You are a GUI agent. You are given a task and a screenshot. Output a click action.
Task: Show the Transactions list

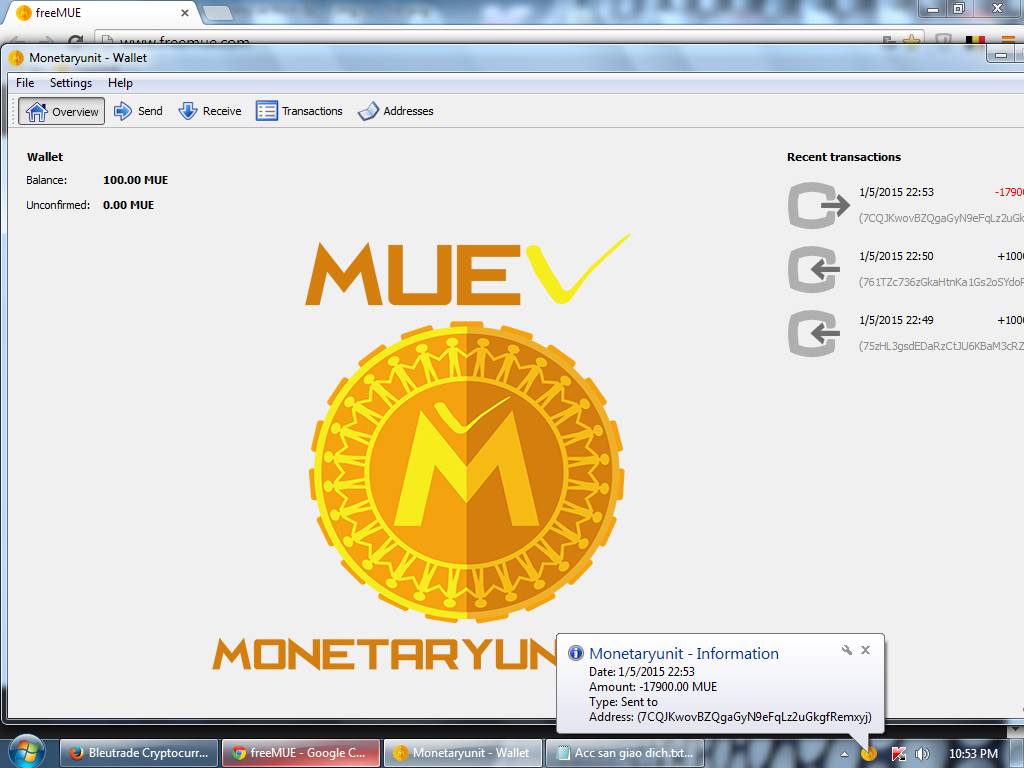(299, 111)
